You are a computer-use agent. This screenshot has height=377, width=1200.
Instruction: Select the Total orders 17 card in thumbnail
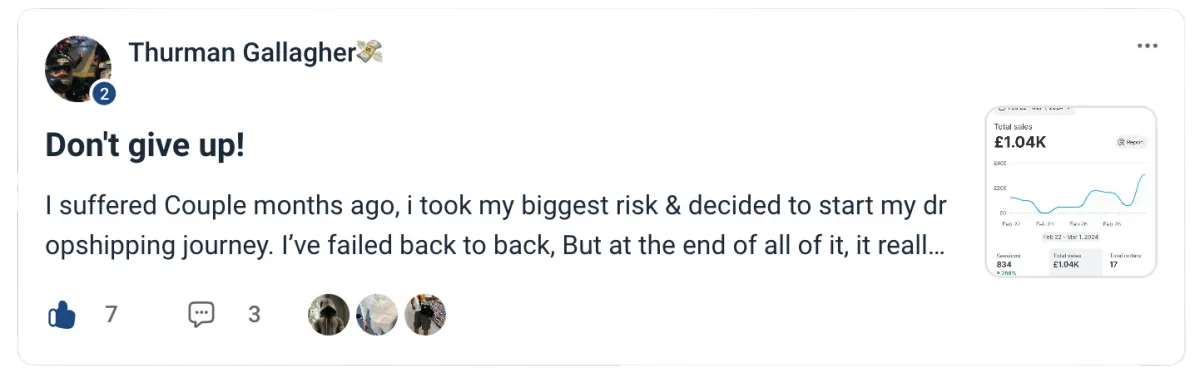coord(1126,263)
